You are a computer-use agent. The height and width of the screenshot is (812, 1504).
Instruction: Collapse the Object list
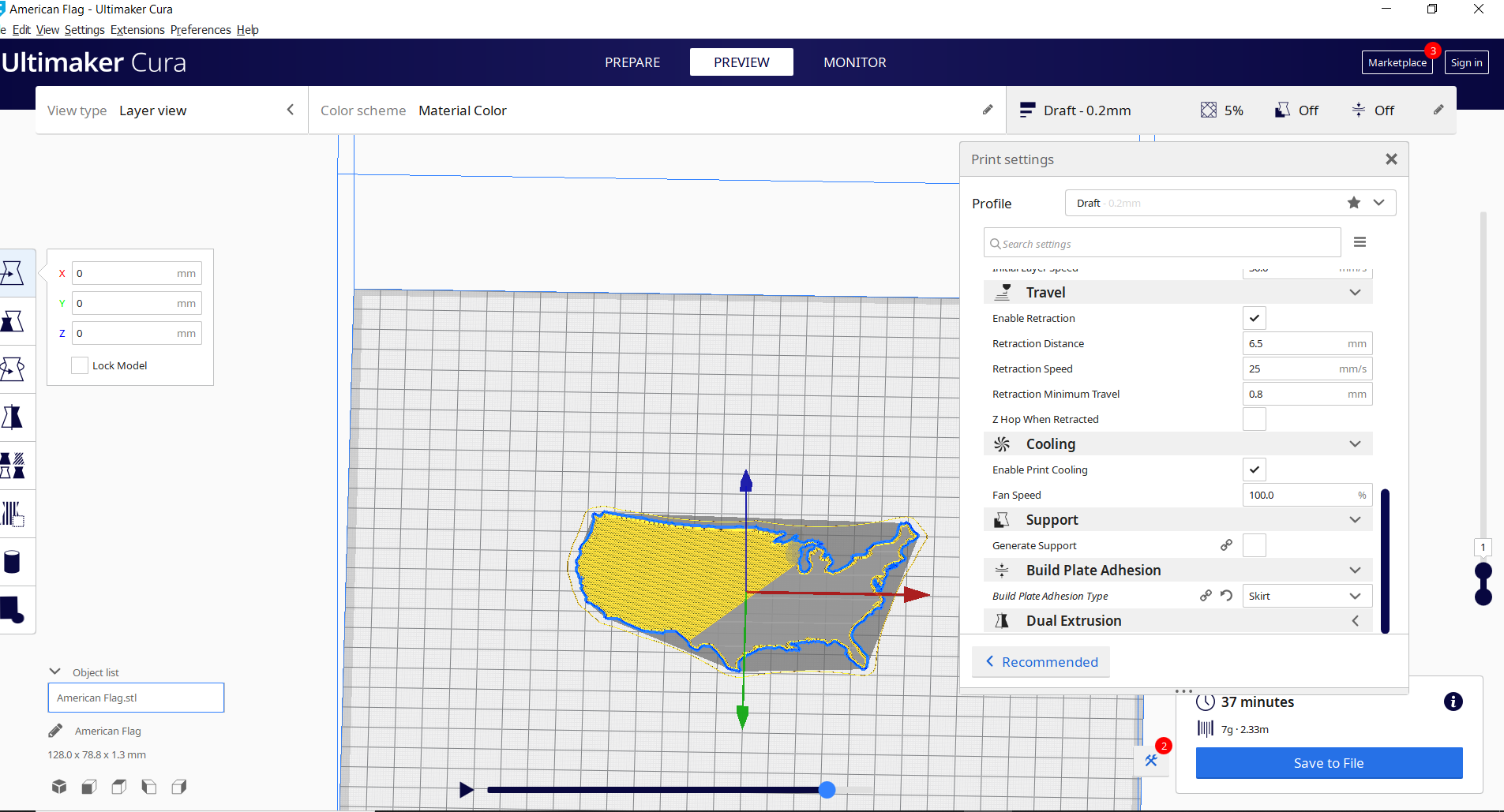click(55, 672)
